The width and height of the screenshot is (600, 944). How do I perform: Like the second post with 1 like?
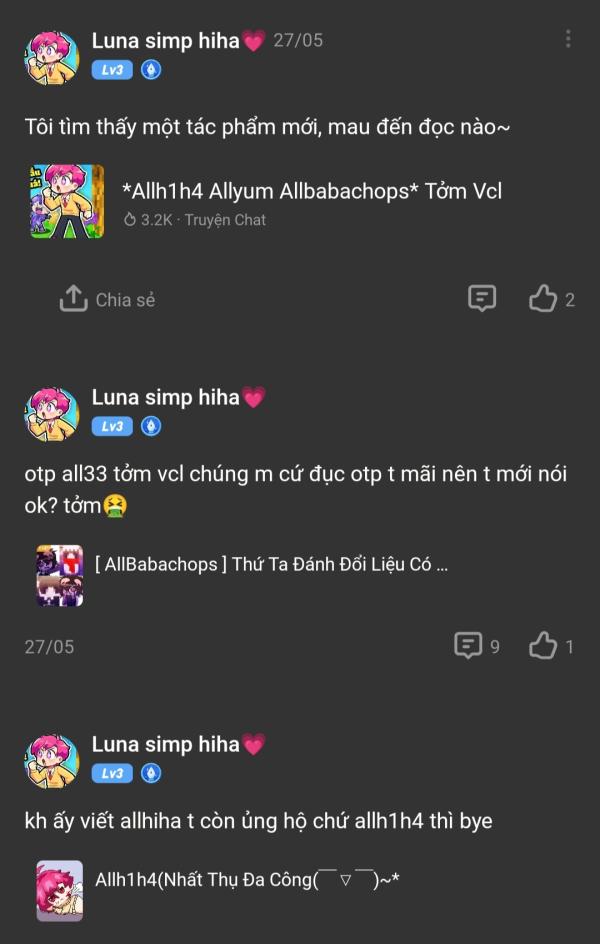(542, 647)
